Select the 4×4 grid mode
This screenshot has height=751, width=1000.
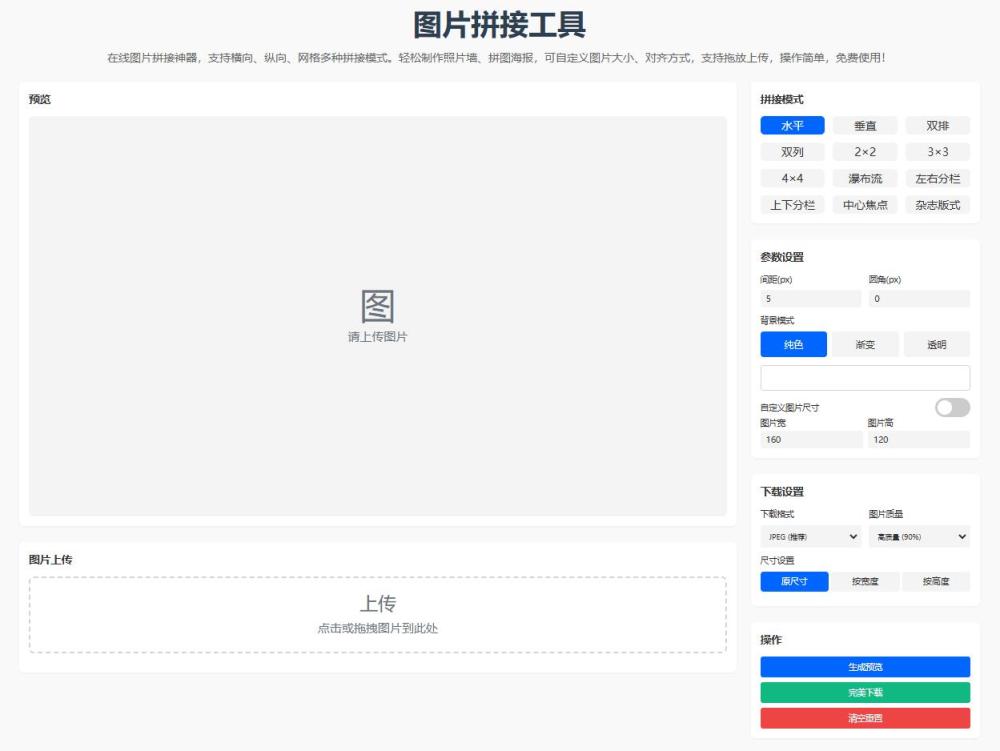(791, 178)
